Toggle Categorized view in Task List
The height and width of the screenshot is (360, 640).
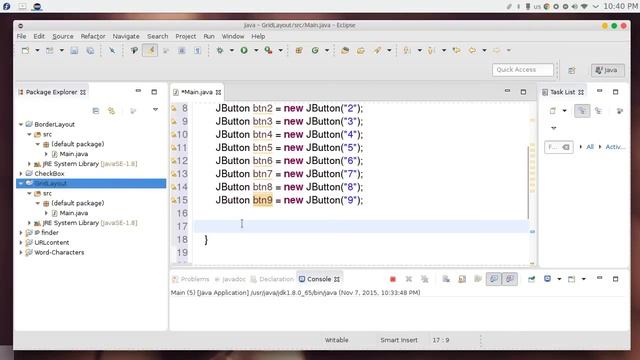[582, 111]
